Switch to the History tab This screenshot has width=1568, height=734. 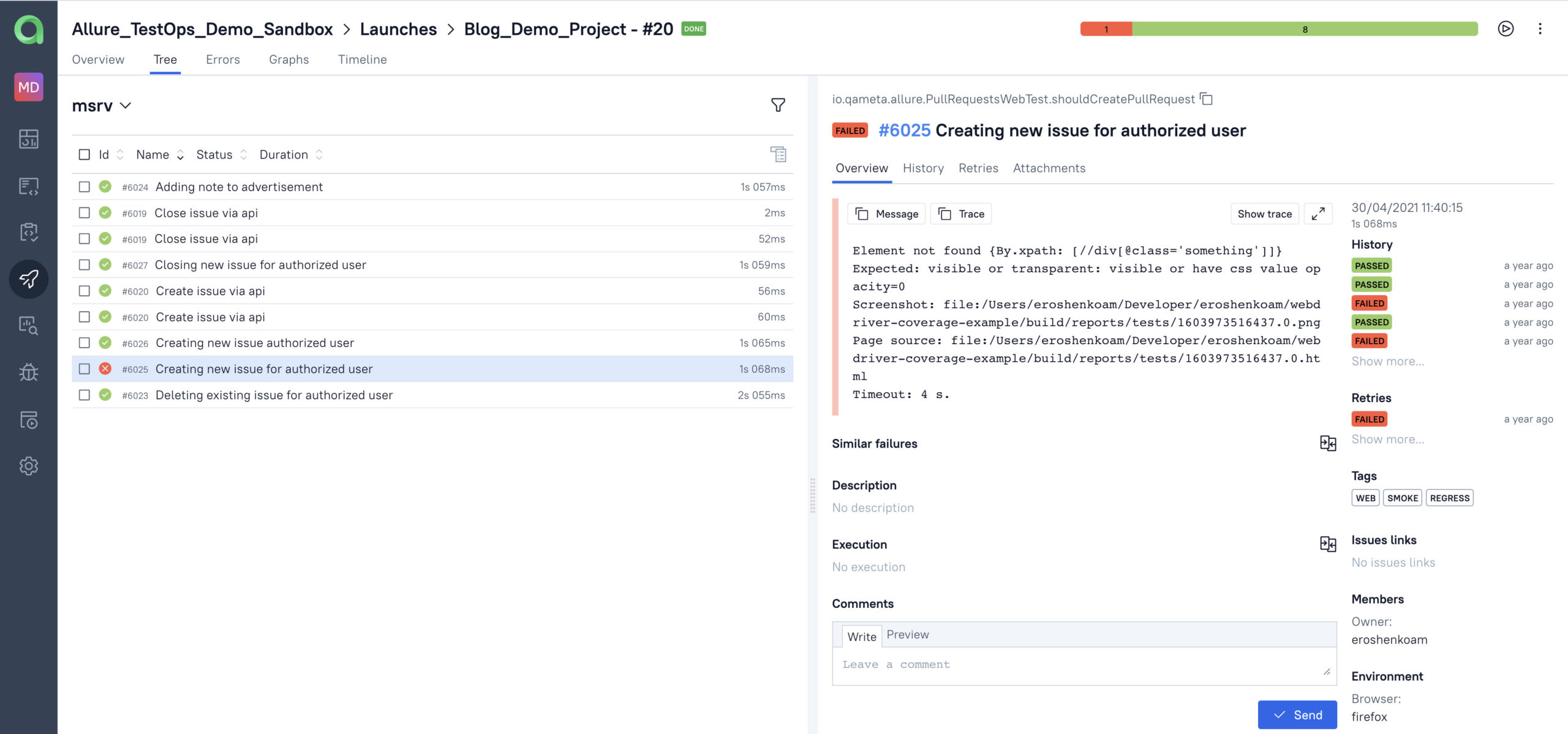[x=922, y=168]
